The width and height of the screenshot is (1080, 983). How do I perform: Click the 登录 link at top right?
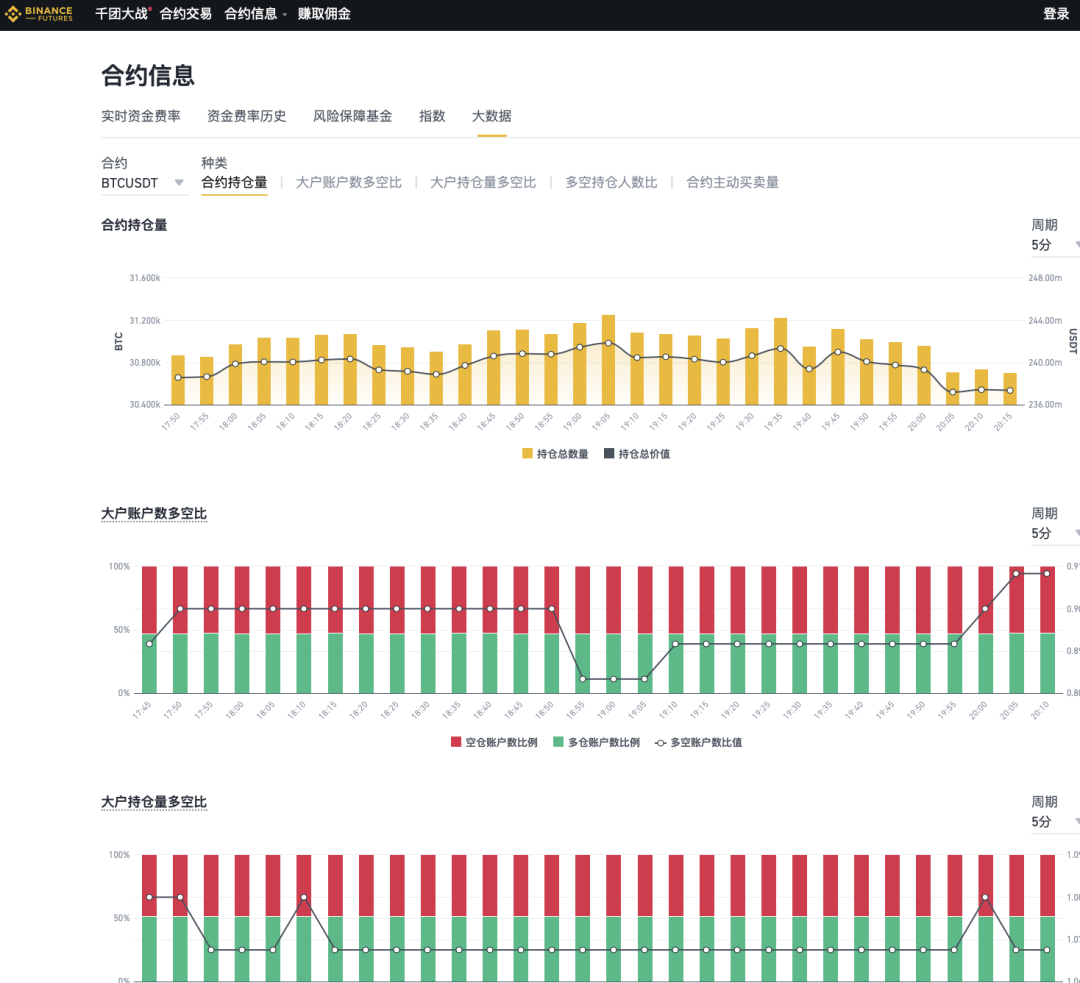pos(1054,14)
